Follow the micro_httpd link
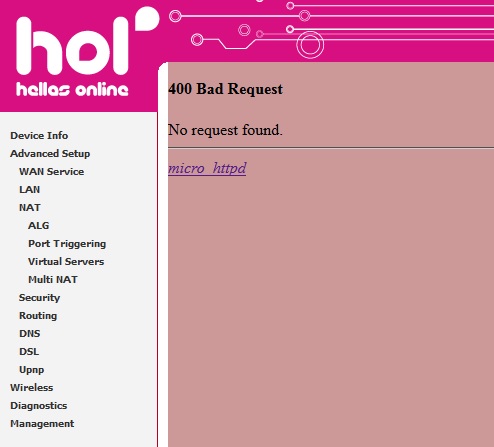 click(x=207, y=168)
